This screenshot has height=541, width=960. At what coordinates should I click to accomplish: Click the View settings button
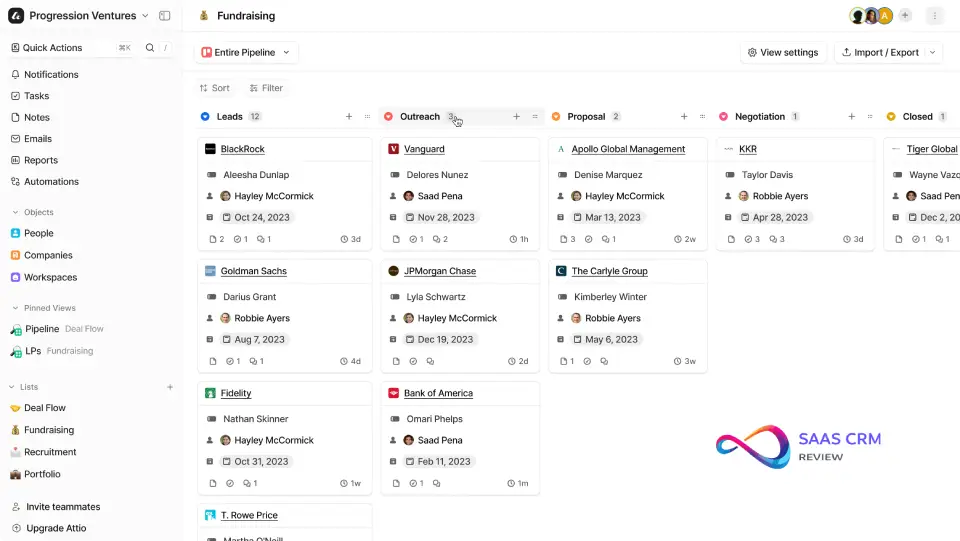(x=782, y=53)
